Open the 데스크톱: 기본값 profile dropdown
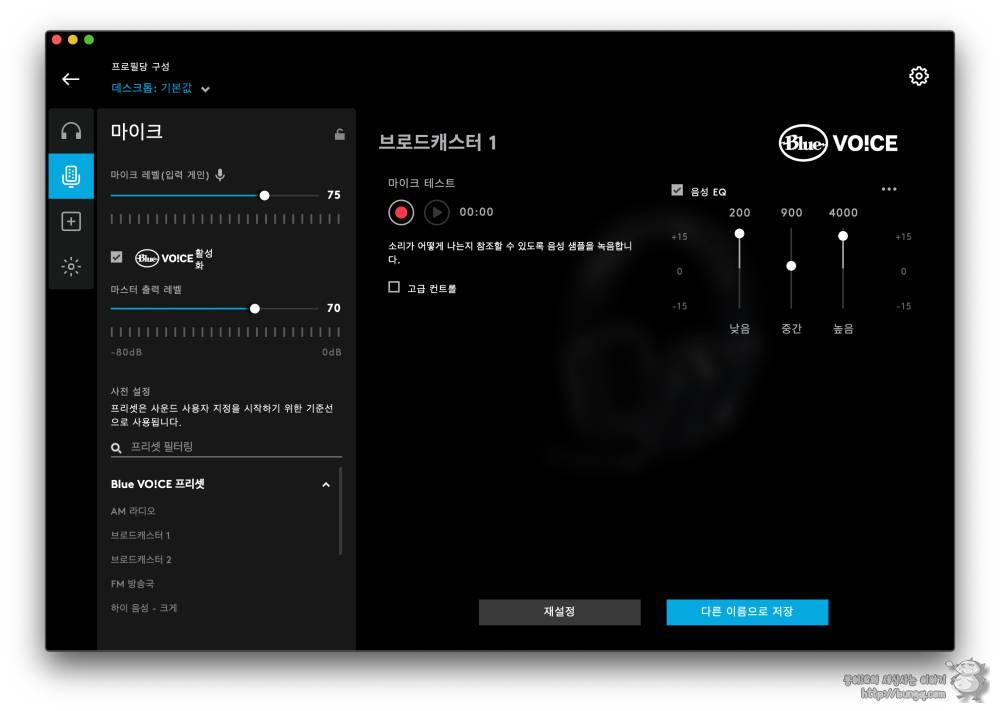1000x711 pixels. 161,88
